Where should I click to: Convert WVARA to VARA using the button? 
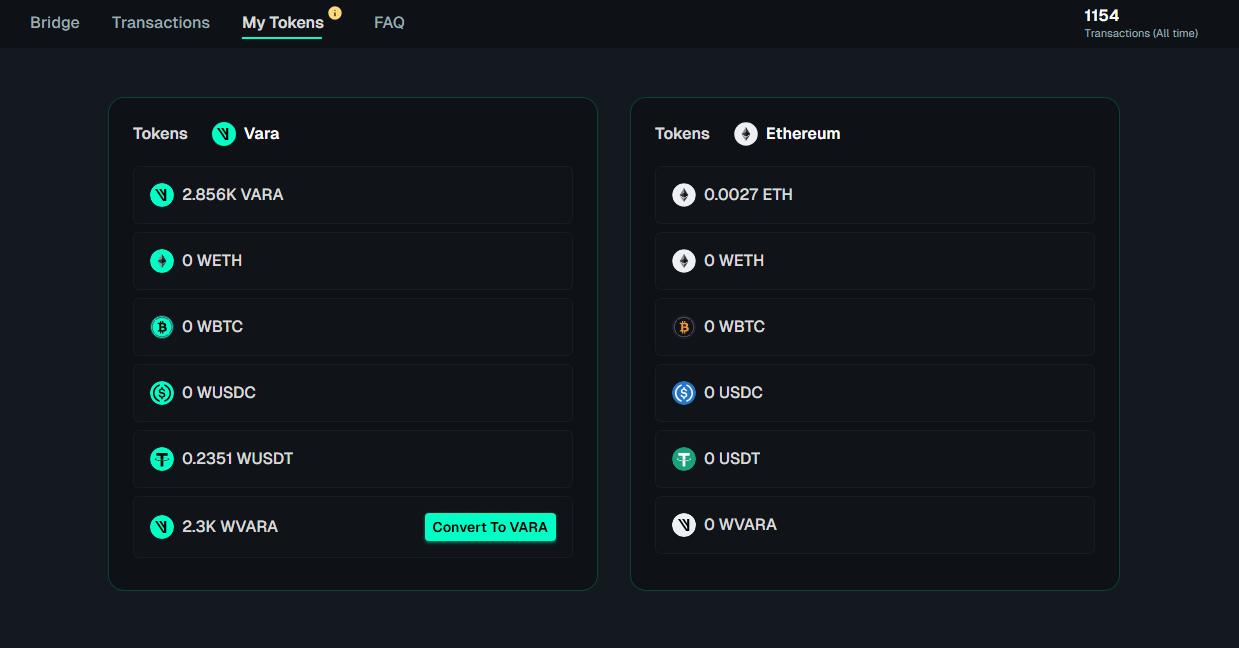tap(490, 527)
